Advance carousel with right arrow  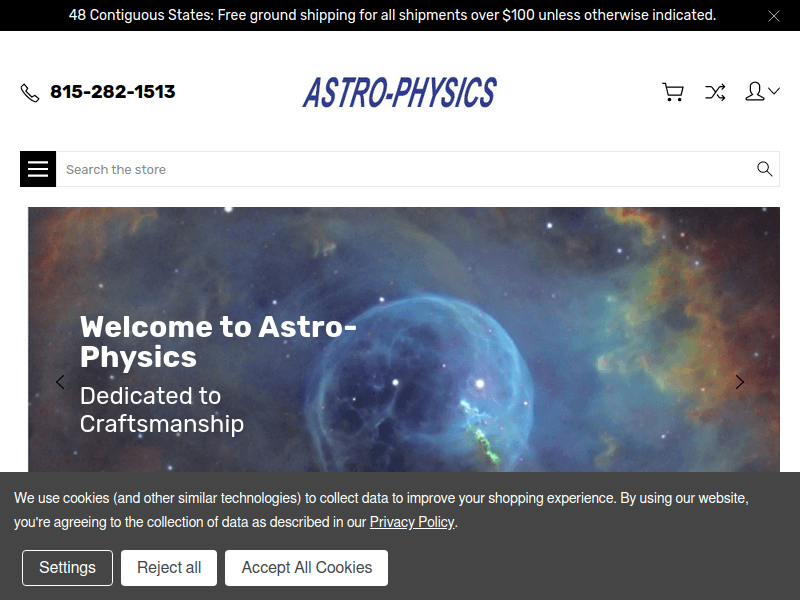740,382
